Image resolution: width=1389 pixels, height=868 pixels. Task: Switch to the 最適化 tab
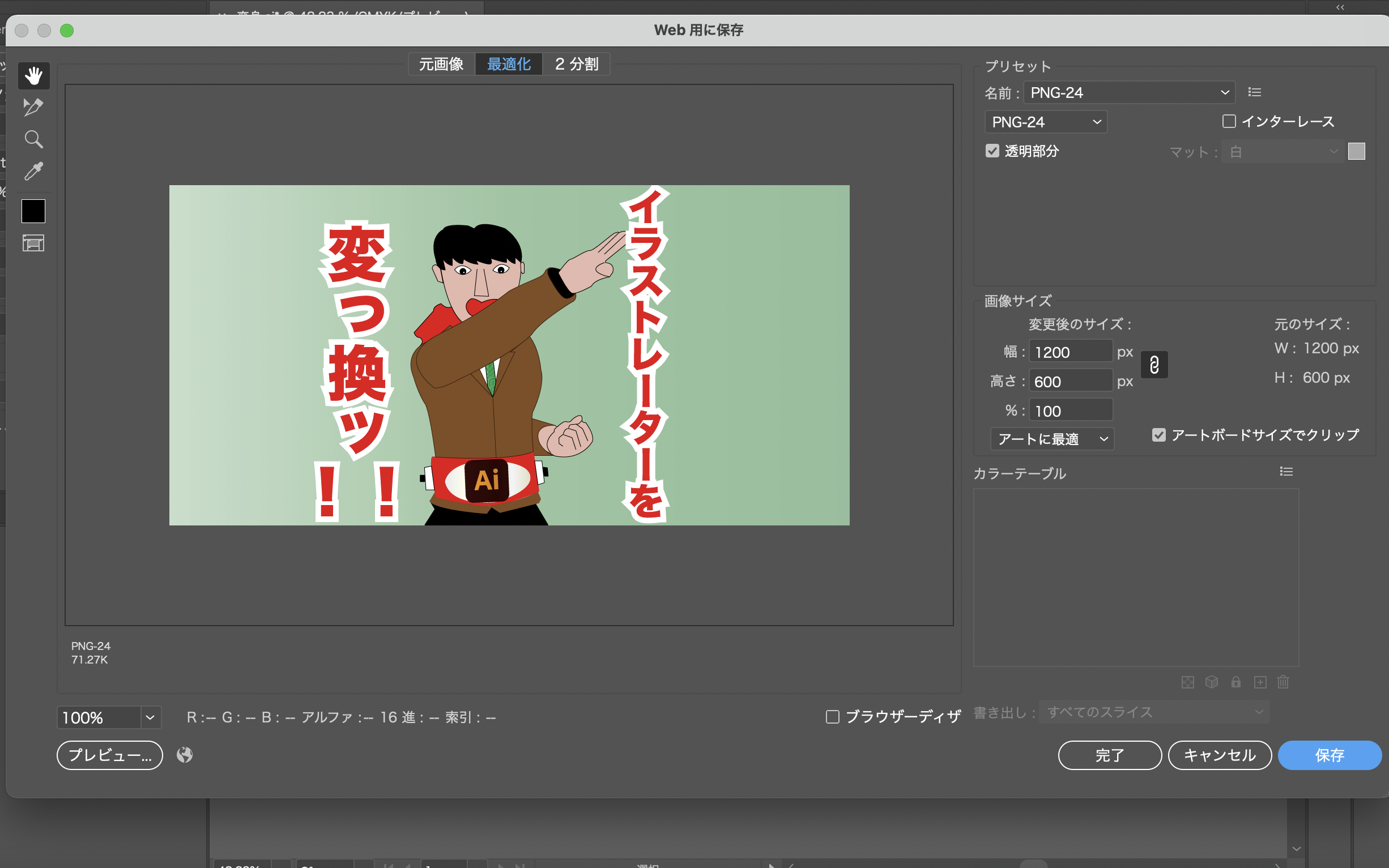pyautogui.click(x=509, y=65)
